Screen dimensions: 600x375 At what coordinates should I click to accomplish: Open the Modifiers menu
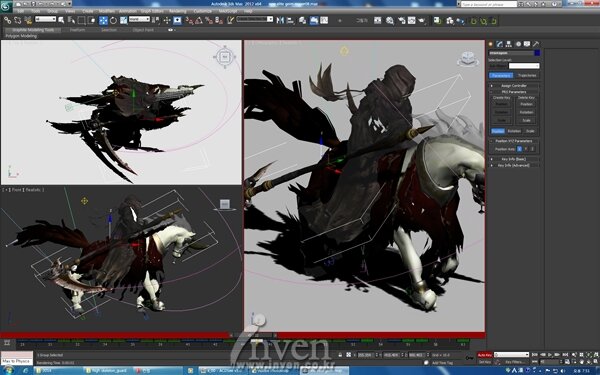(106, 11)
